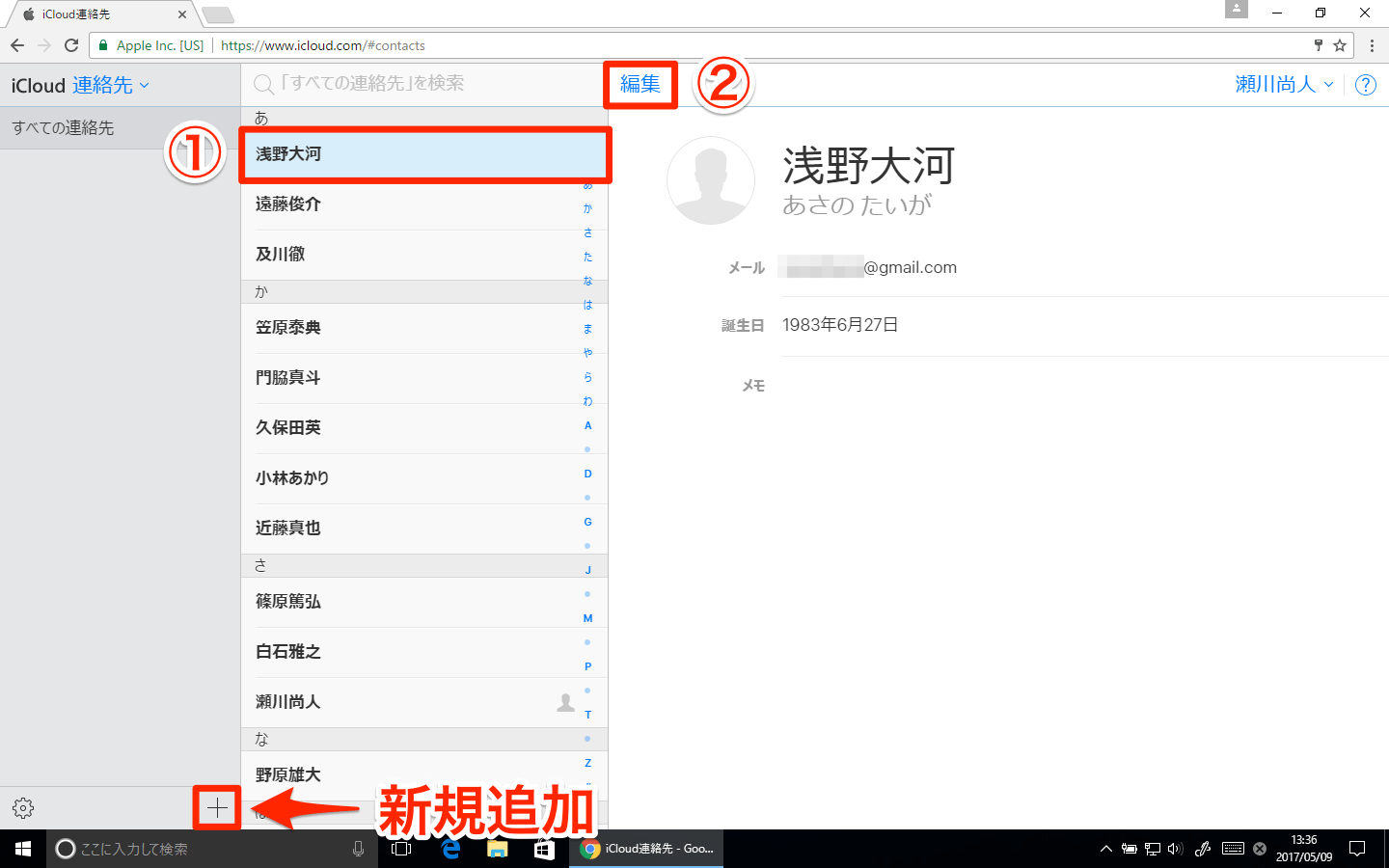Image resolution: width=1389 pixels, height=868 pixels.
Task: Click the plus icon to add a contact
Action: tap(217, 808)
